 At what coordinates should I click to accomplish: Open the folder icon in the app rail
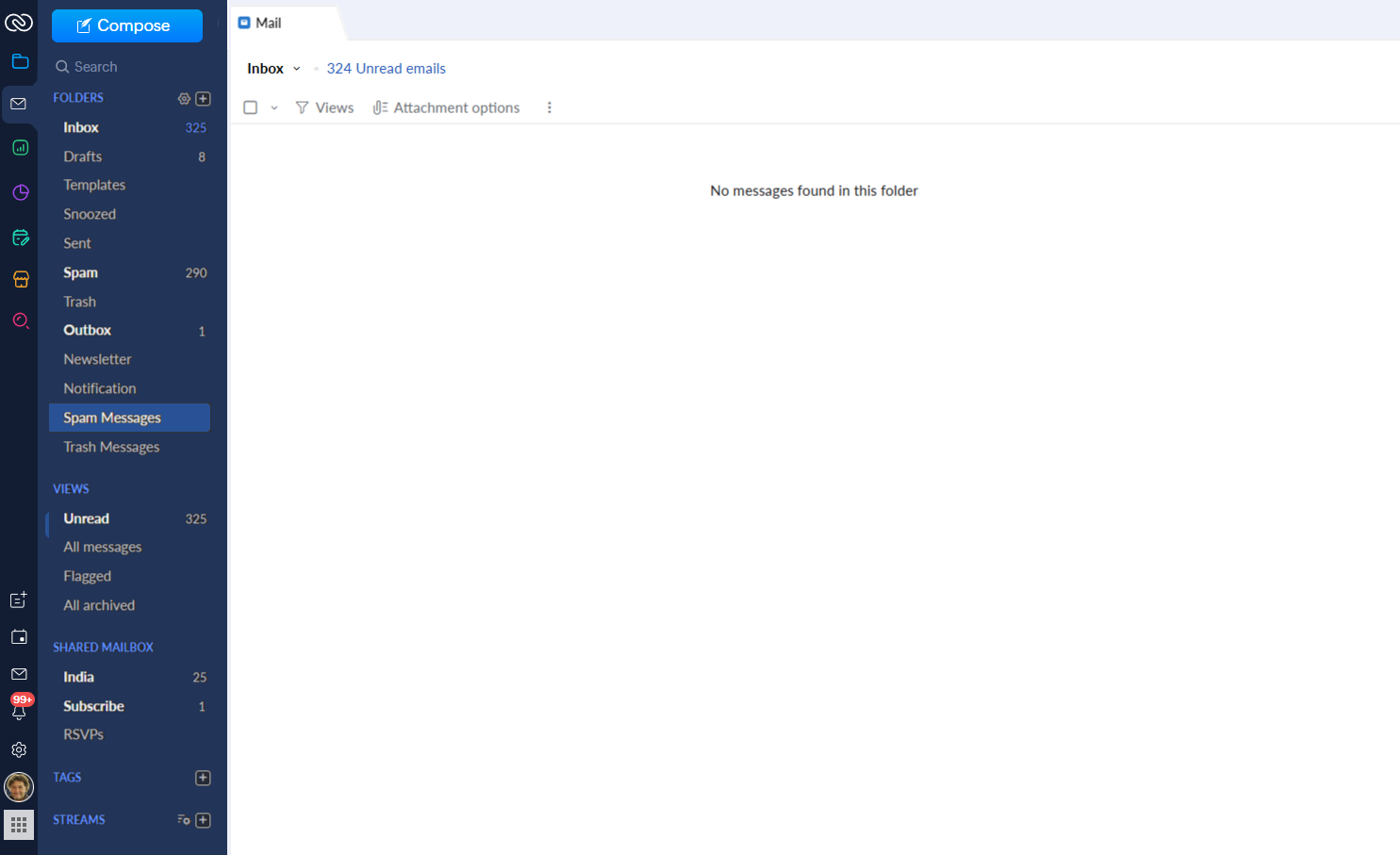click(x=20, y=62)
